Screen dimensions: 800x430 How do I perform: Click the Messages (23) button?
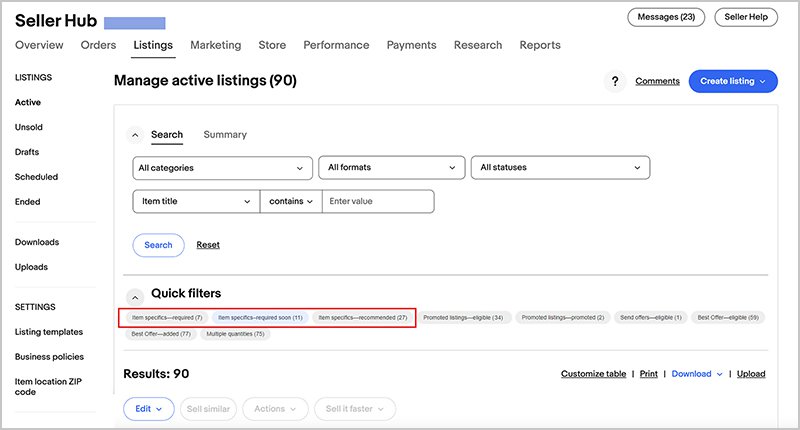(666, 17)
